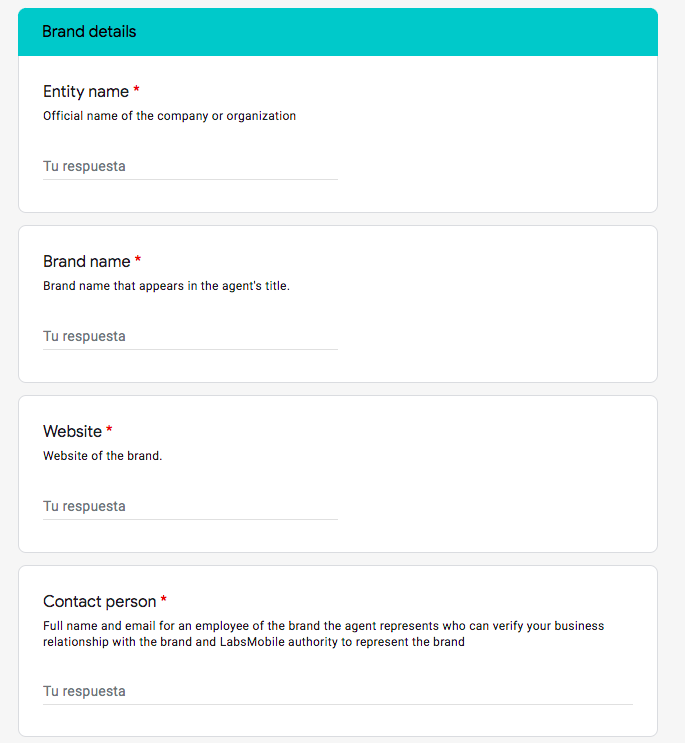Click the 'Full name and email' description
This screenshot has width=685, height=743.
pos(324,626)
